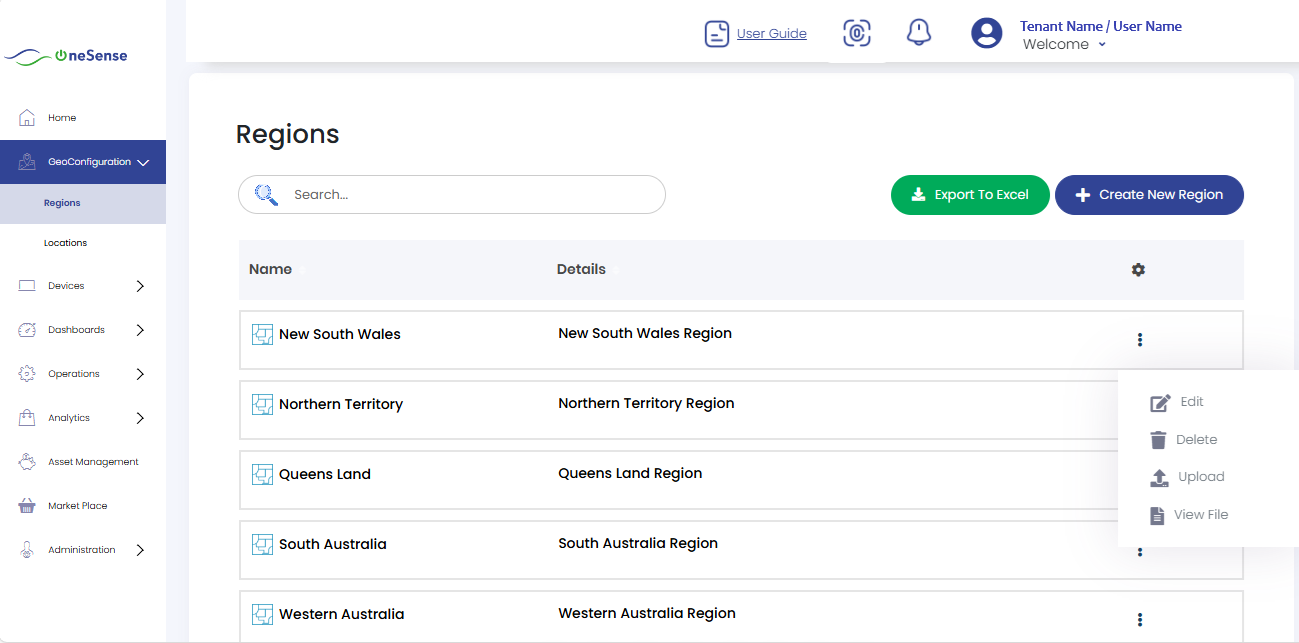Image resolution: width=1299 pixels, height=643 pixels.
Task: Open three-dot menu for Western Australia
Action: click(x=1139, y=619)
